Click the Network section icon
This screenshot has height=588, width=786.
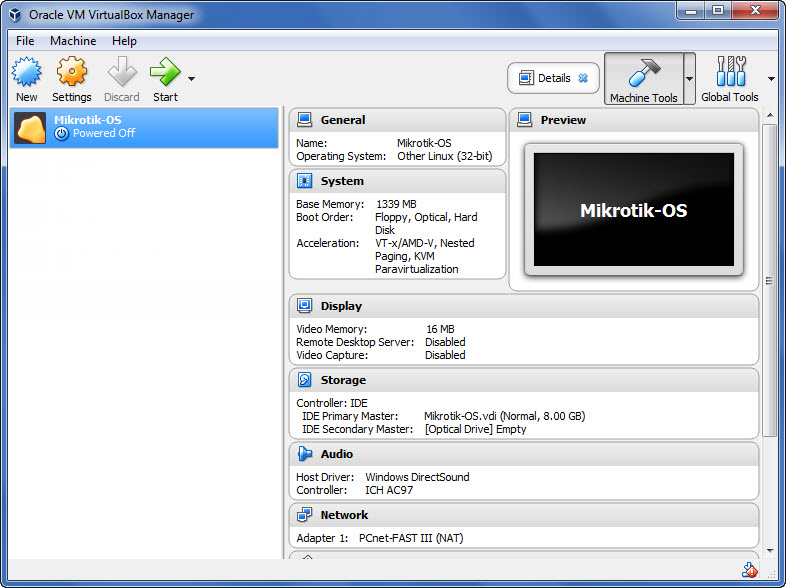304,515
